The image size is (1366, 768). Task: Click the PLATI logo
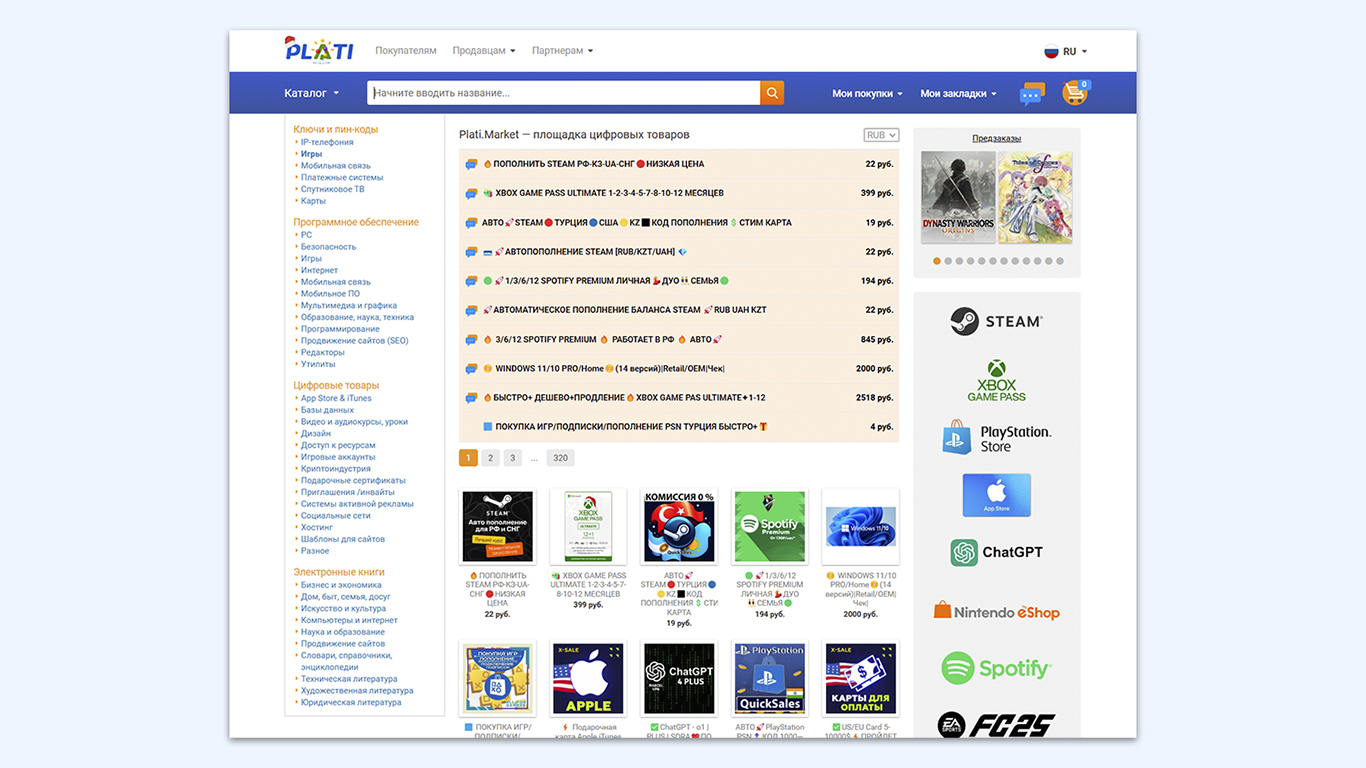pos(318,49)
